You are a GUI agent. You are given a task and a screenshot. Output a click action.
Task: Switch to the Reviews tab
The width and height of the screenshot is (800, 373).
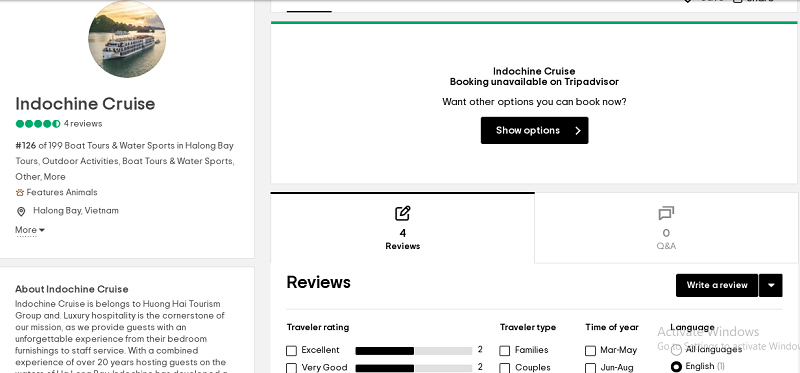pyautogui.click(x=403, y=228)
